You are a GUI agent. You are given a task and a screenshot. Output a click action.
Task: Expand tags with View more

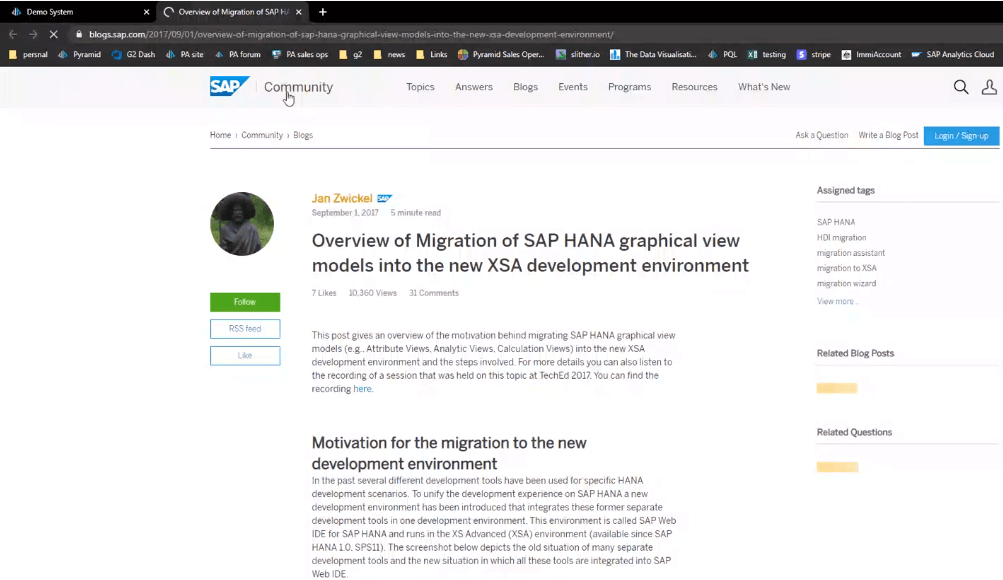[835, 301]
